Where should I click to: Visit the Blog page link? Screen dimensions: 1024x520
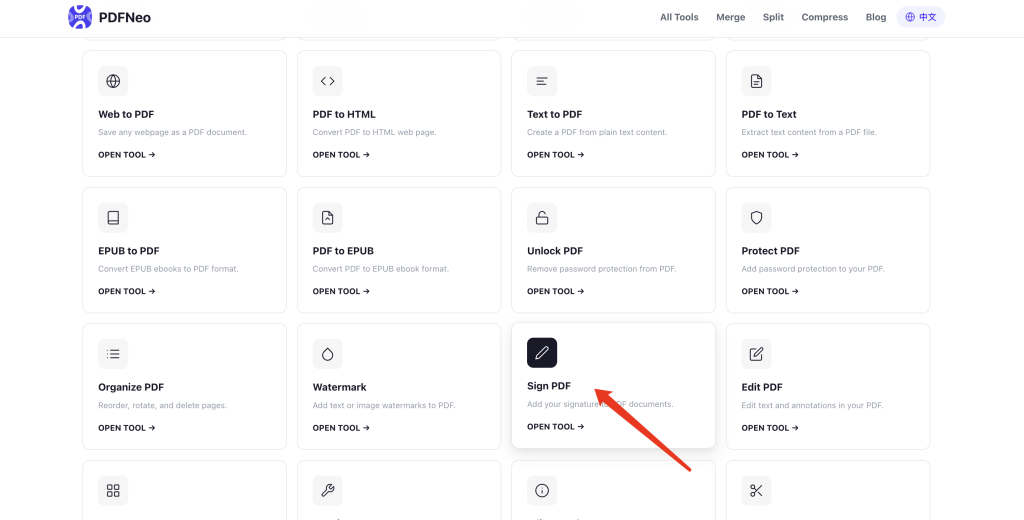pyautogui.click(x=876, y=17)
